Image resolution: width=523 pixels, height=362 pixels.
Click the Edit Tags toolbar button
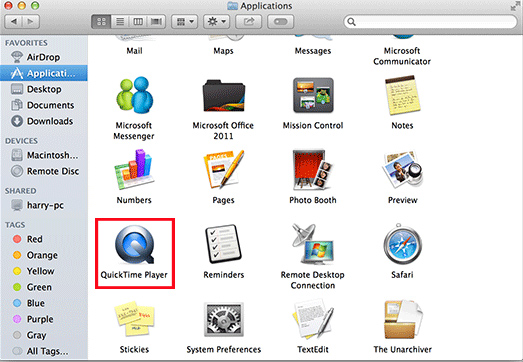coord(281,22)
